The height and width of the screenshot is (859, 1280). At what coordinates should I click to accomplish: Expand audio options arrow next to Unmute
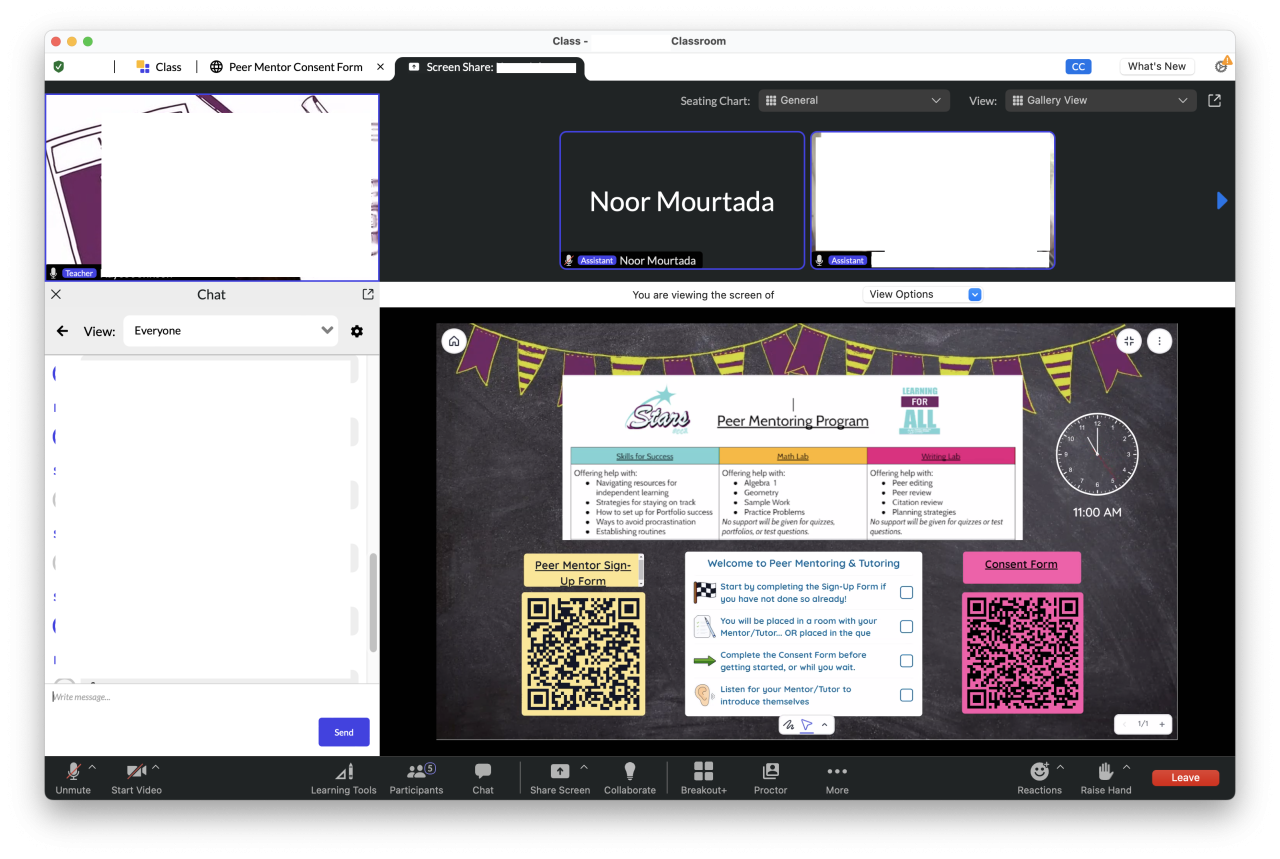(93, 768)
